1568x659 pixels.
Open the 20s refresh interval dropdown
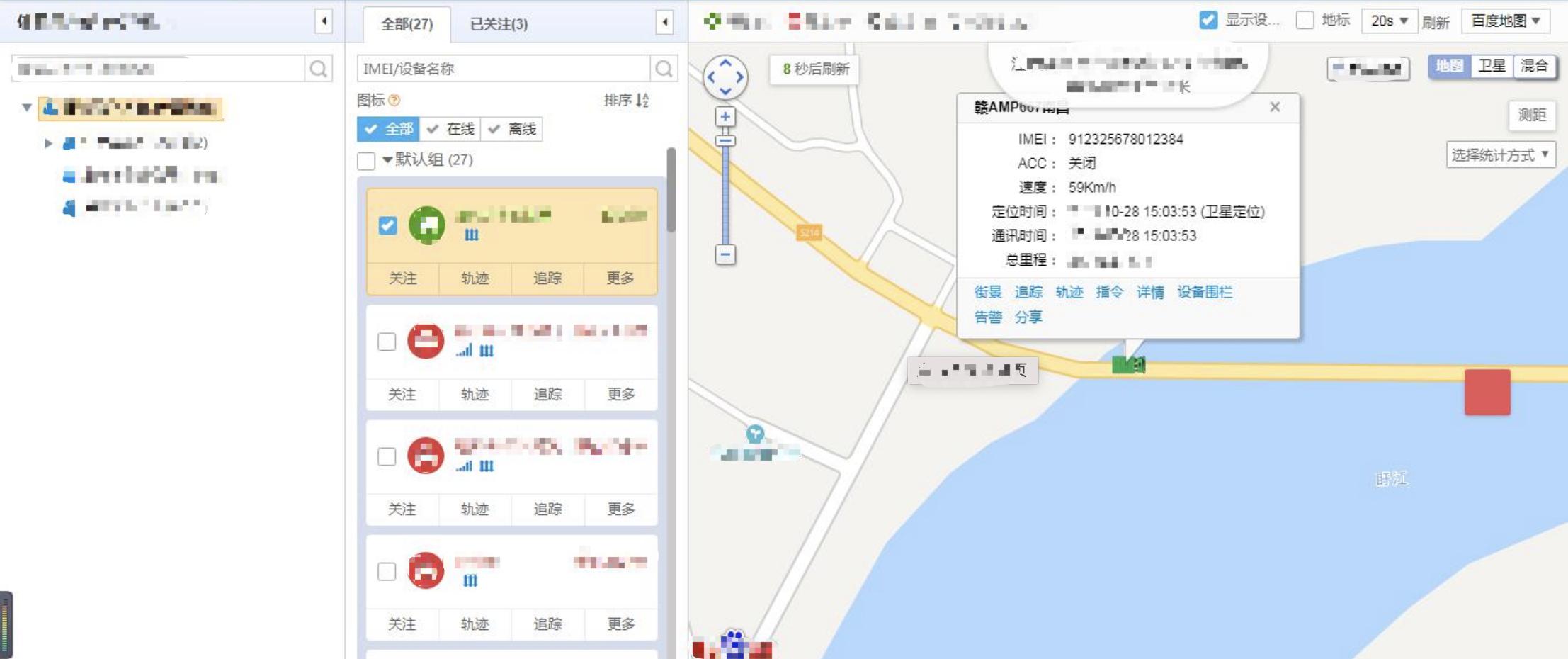(1390, 21)
